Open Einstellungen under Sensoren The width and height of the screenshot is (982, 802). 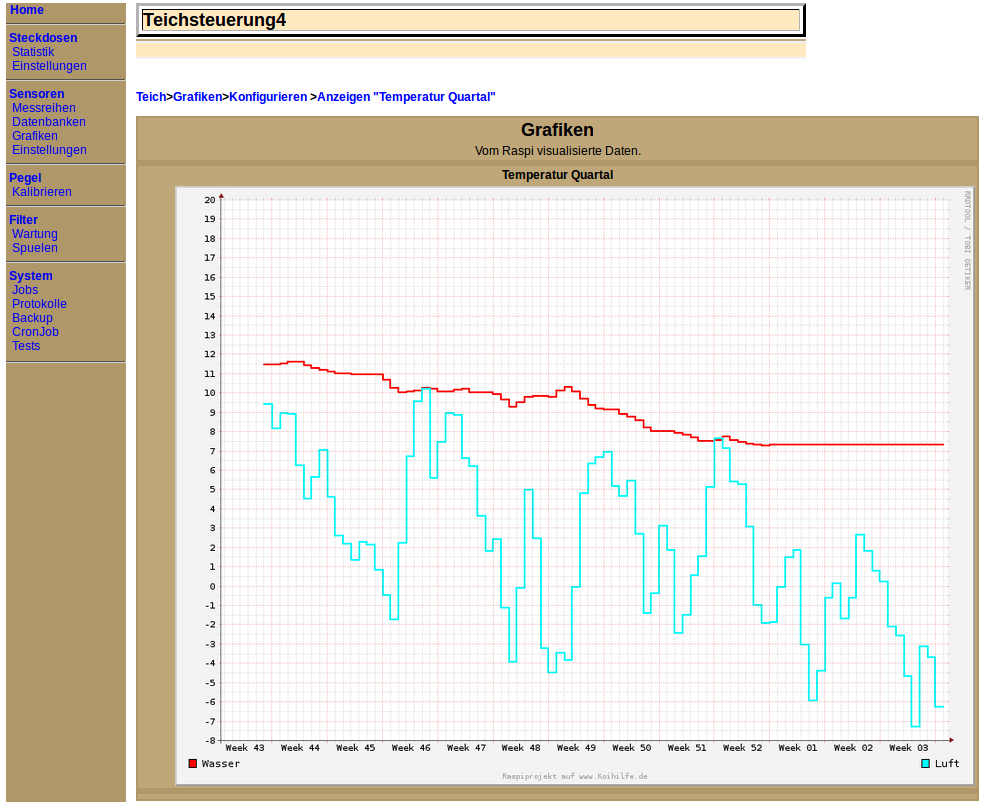[x=49, y=150]
